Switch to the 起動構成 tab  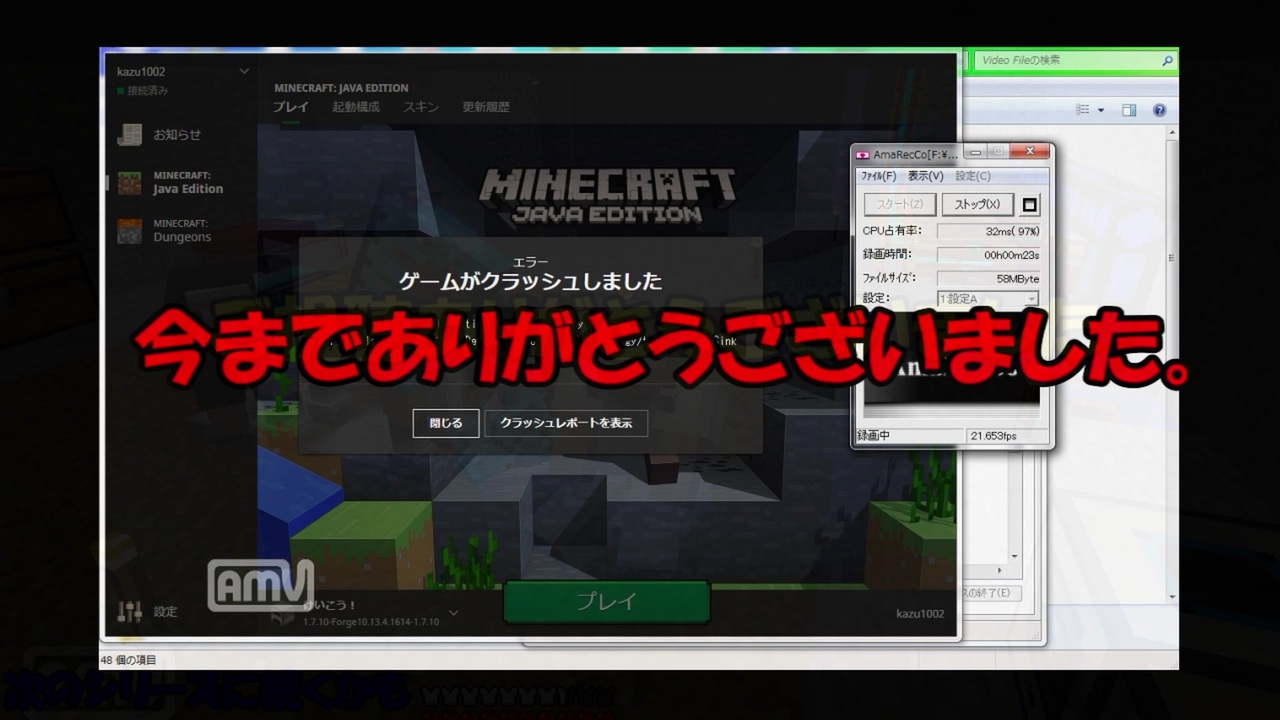click(x=356, y=107)
